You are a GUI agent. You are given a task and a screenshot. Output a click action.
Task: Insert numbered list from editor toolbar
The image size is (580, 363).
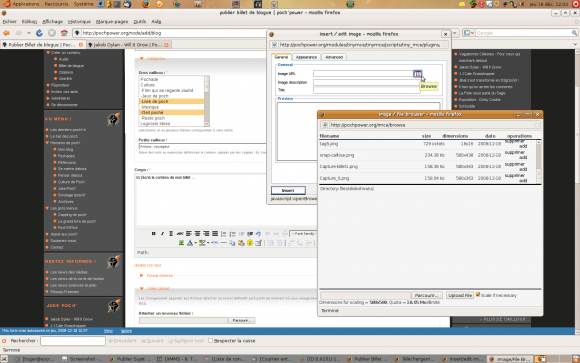(x=232, y=233)
